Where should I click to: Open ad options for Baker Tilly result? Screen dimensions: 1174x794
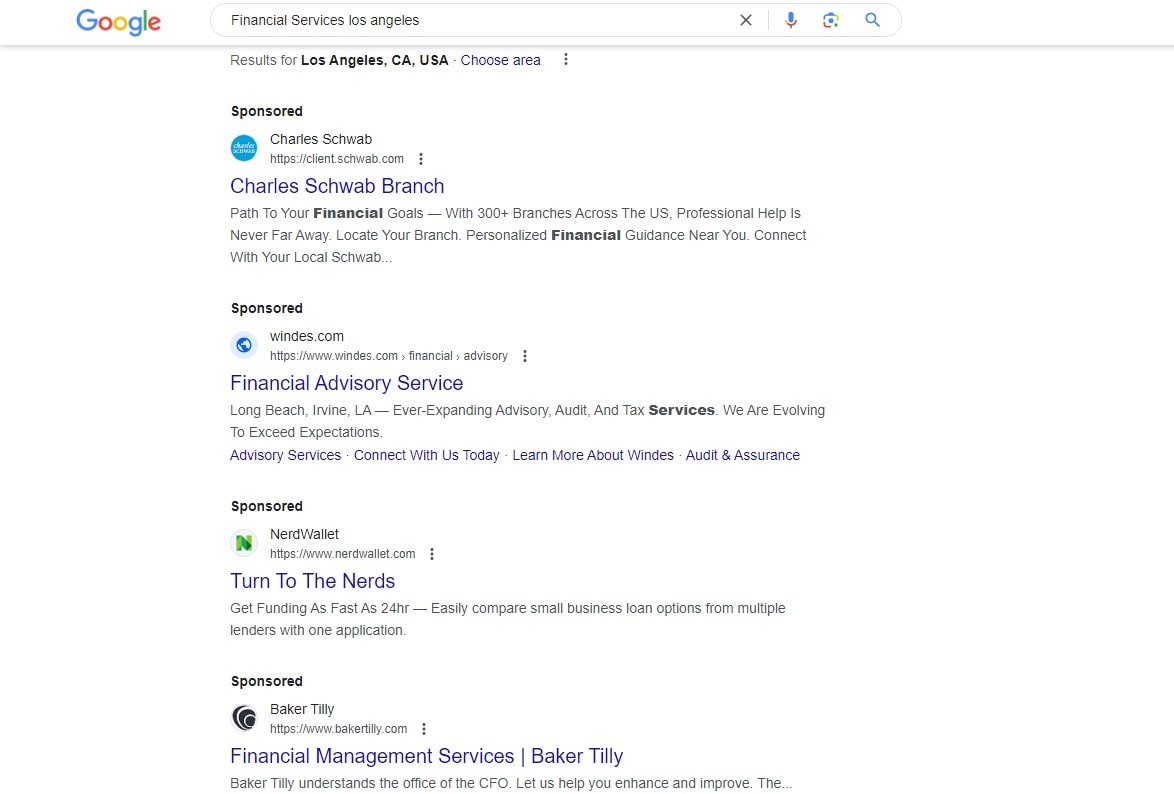tap(424, 729)
